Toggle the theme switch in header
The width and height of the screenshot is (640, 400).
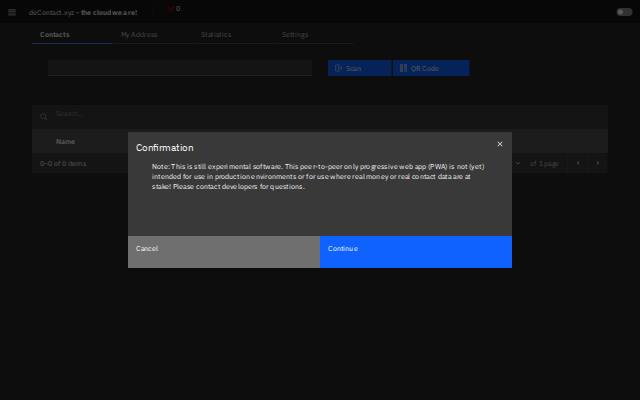(x=624, y=12)
